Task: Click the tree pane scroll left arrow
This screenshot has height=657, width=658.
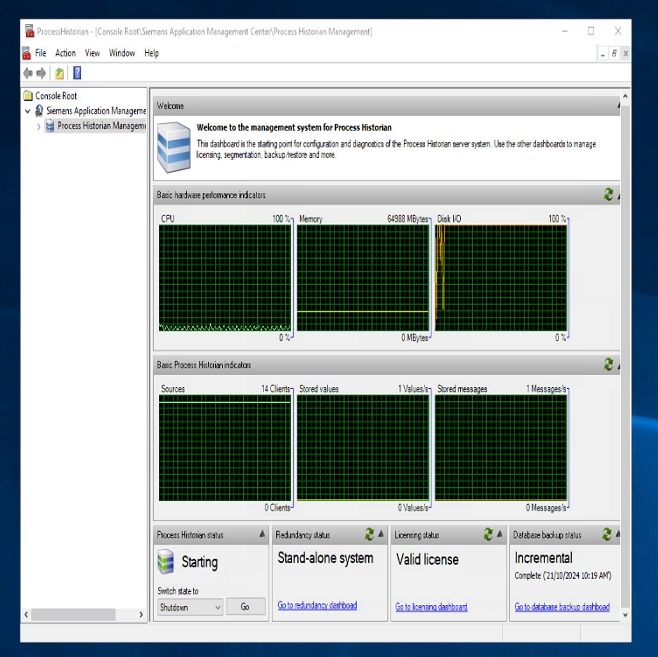Action: tap(26, 615)
